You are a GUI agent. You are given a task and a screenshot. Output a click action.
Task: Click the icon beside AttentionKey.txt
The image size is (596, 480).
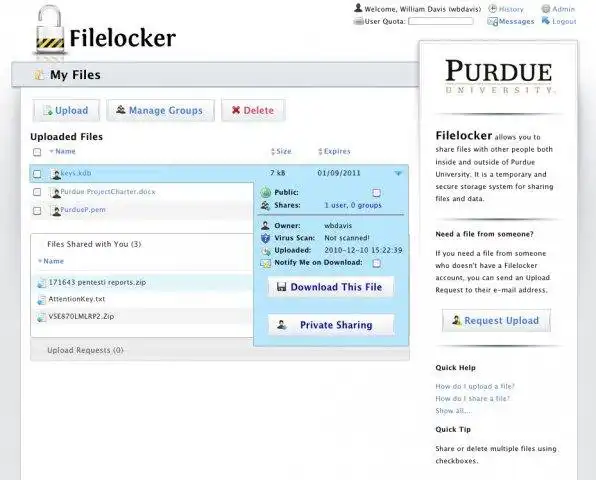[x=41, y=299]
